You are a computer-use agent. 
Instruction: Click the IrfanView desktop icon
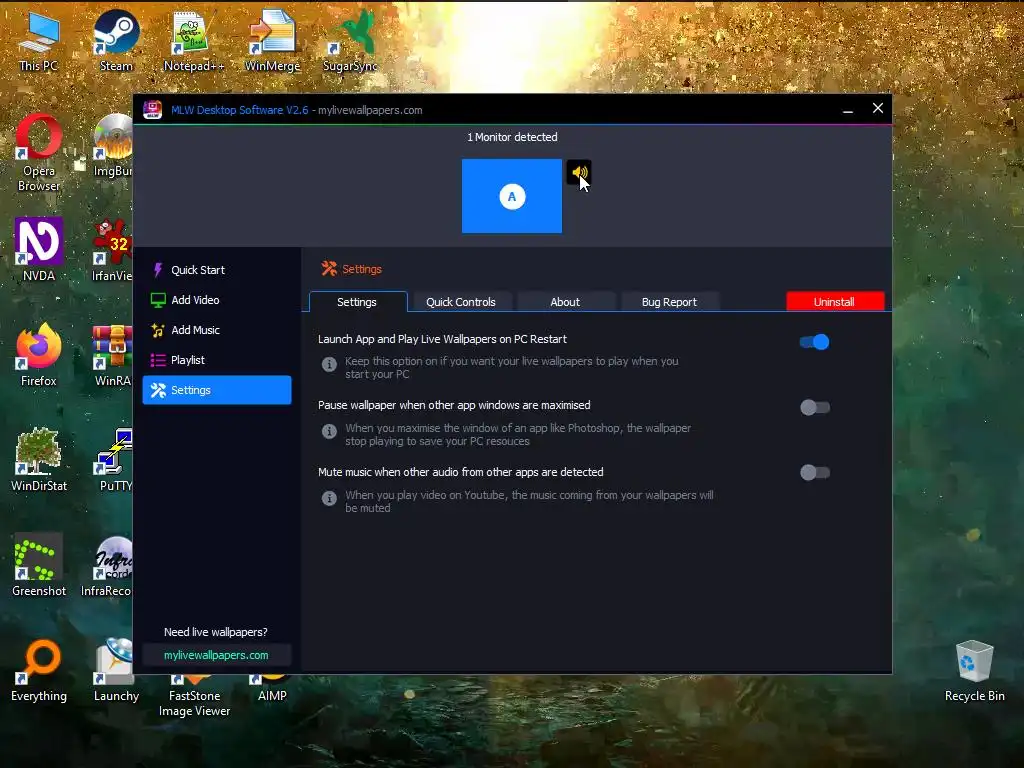click(112, 250)
